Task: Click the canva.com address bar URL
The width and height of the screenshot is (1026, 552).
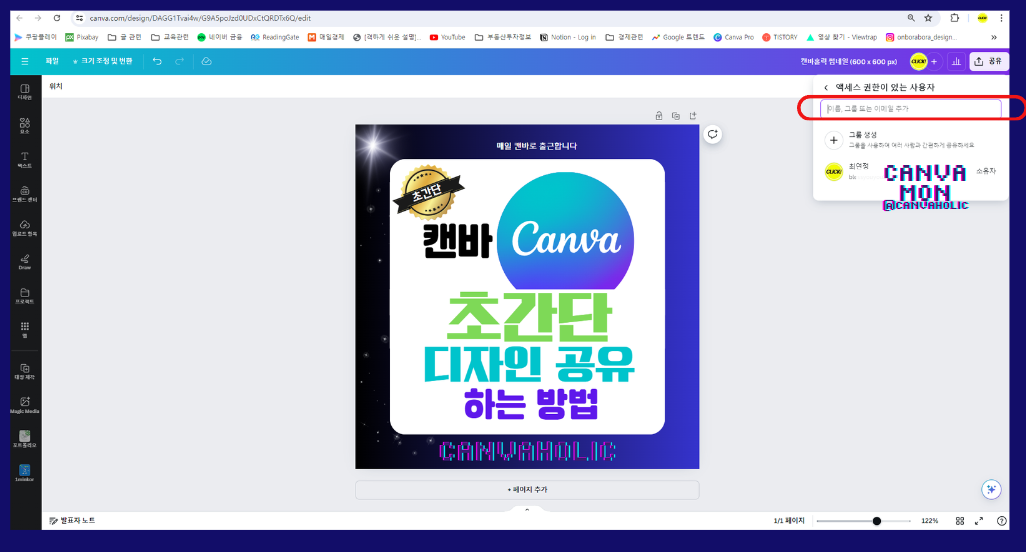Action: pyautogui.click(x=200, y=18)
